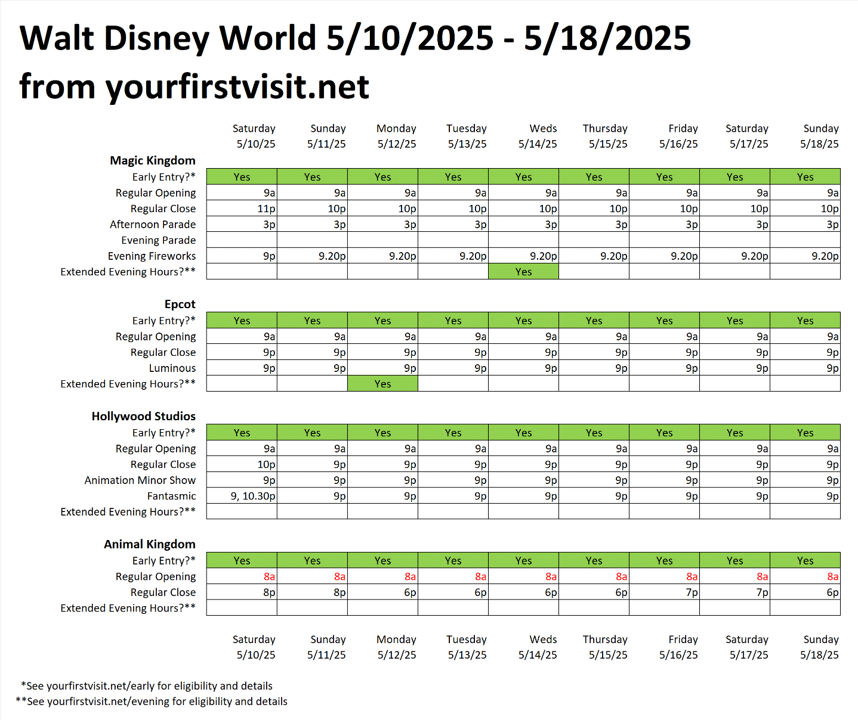The width and height of the screenshot is (858, 720).
Task: Click Animal Kingdom's red 8a opening on Sunday 5/18
Action: click(805, 577)
